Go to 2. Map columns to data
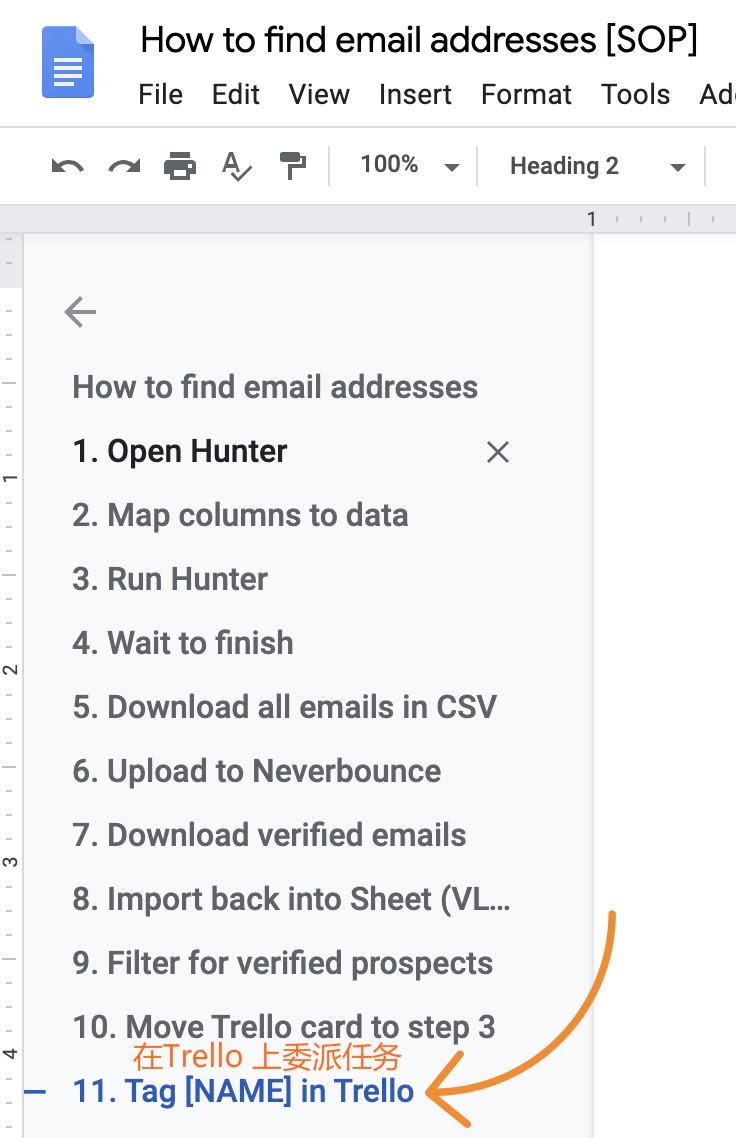The height and width of the screenshot is (1138, 736). point(240,515)
